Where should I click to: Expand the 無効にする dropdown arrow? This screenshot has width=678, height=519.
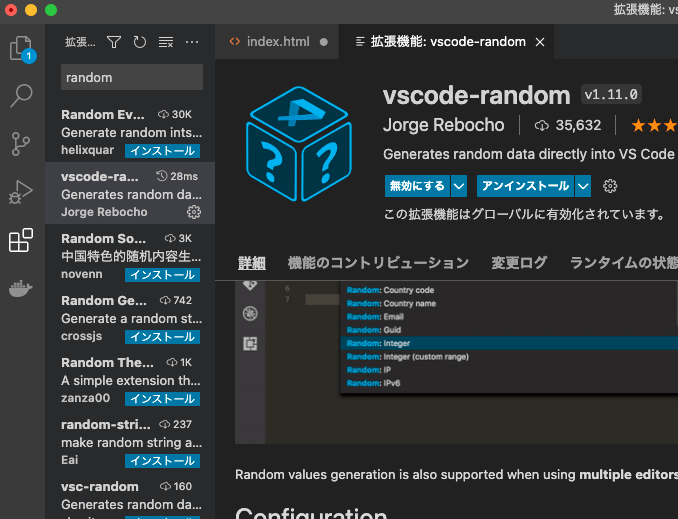point(459,186)
